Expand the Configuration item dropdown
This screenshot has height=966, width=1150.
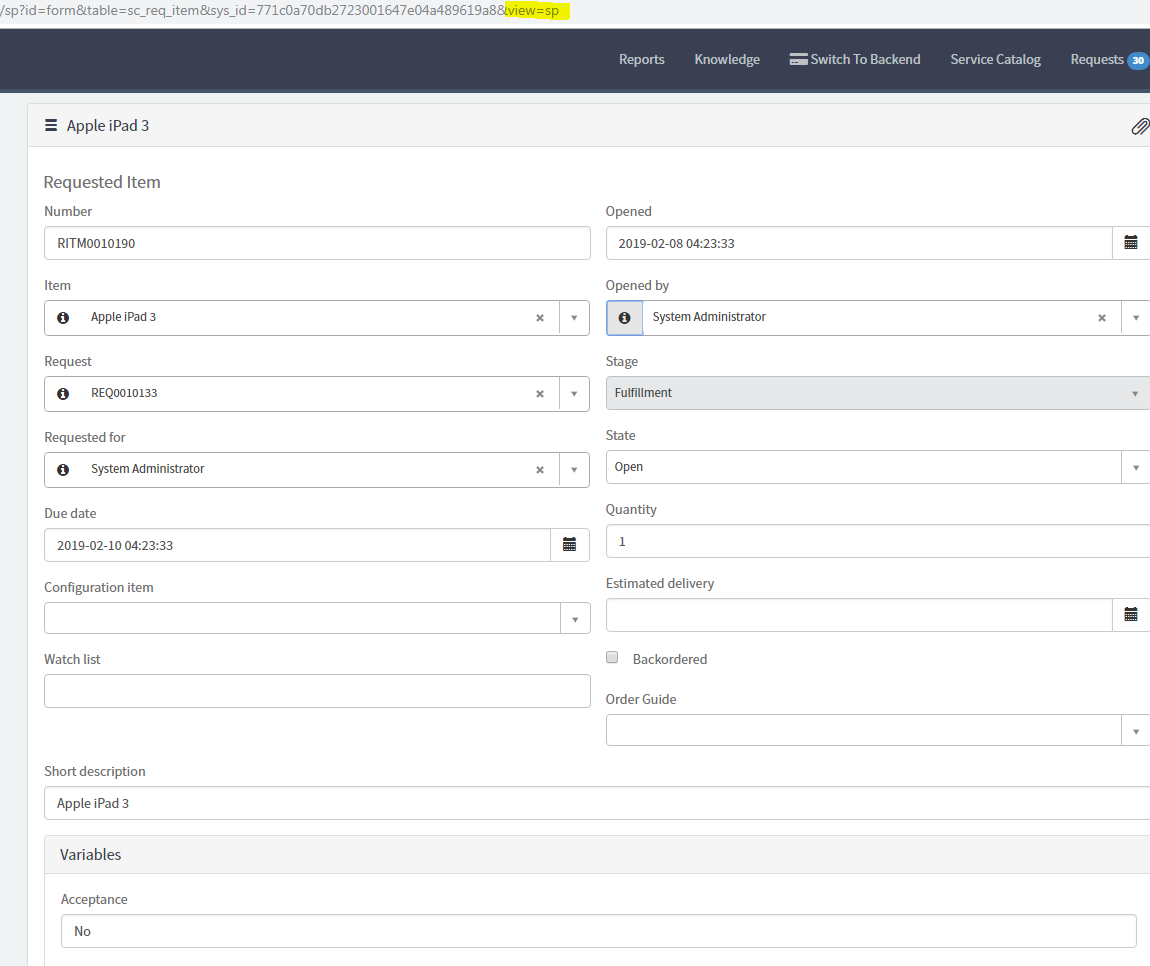(575, 619)
